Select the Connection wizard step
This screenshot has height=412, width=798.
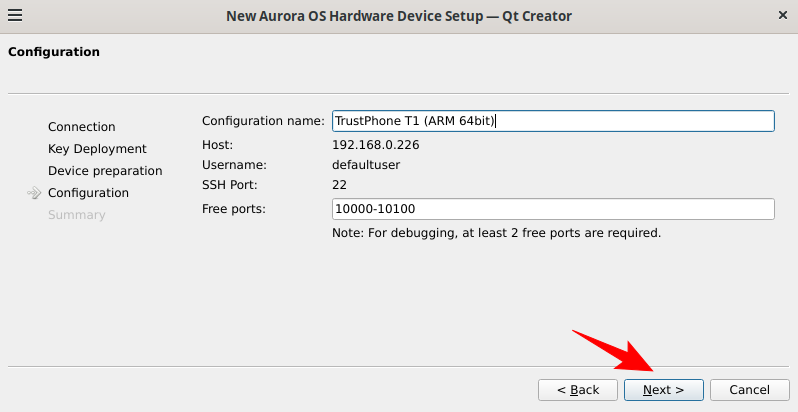81,127
